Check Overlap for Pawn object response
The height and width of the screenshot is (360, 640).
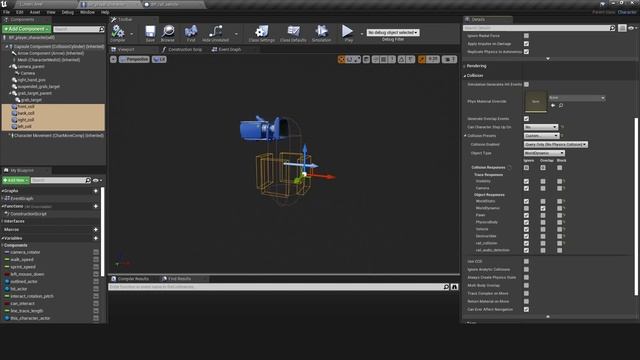click(x=543, y=216)
